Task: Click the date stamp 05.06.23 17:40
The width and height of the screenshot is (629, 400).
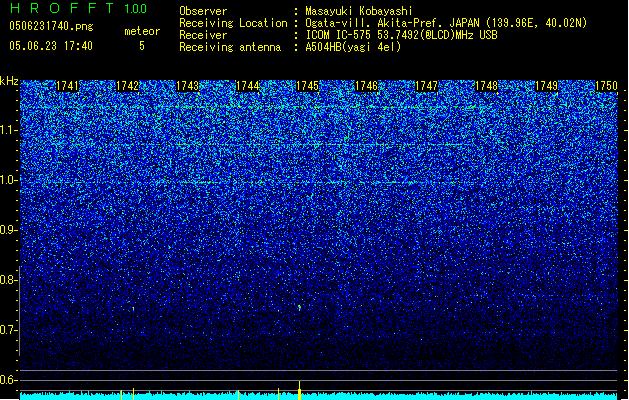Action: pos(51,46)
